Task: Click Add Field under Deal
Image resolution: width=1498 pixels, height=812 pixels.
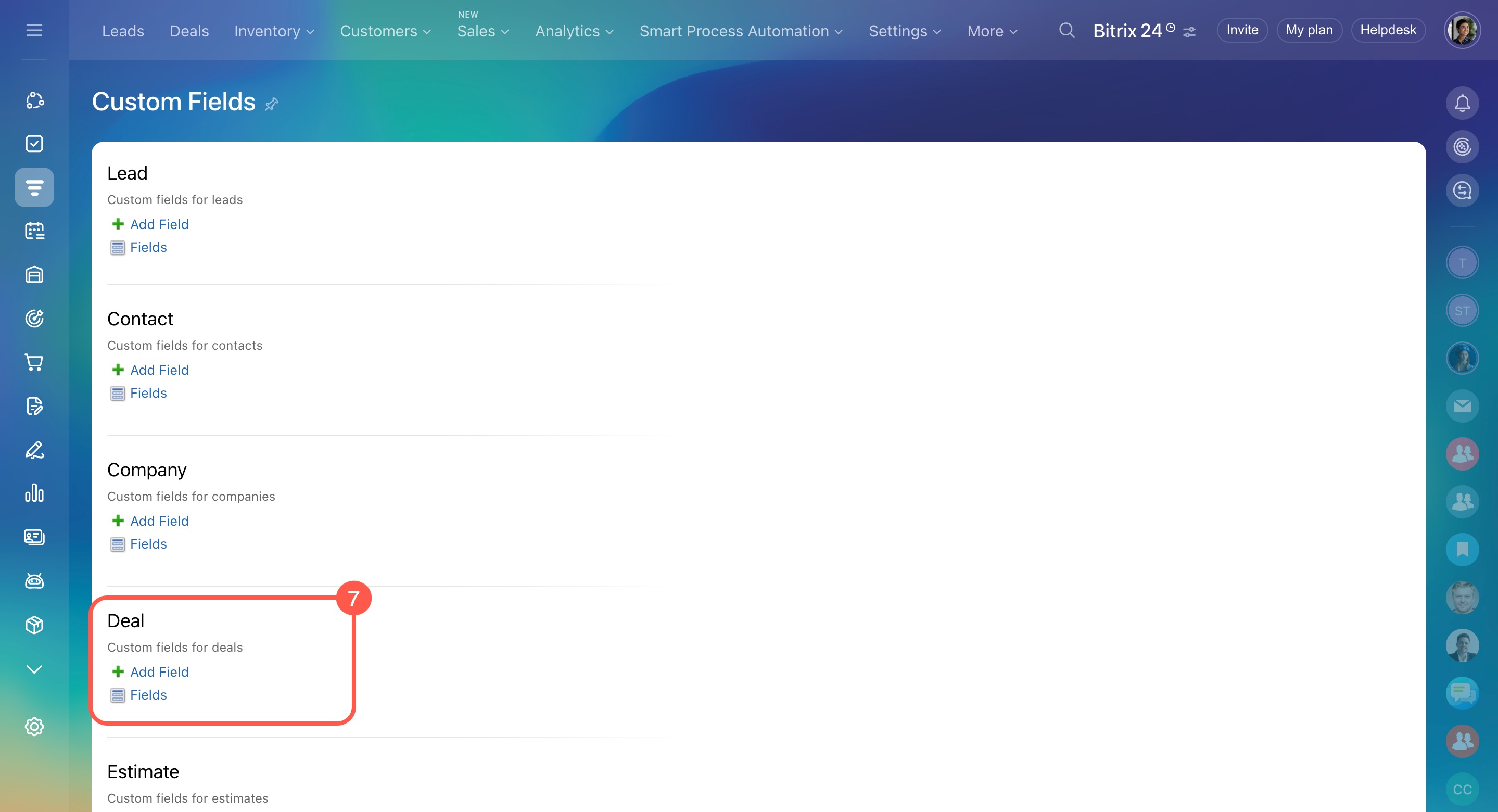Action: pyautogui.click(x=159, y=672)
